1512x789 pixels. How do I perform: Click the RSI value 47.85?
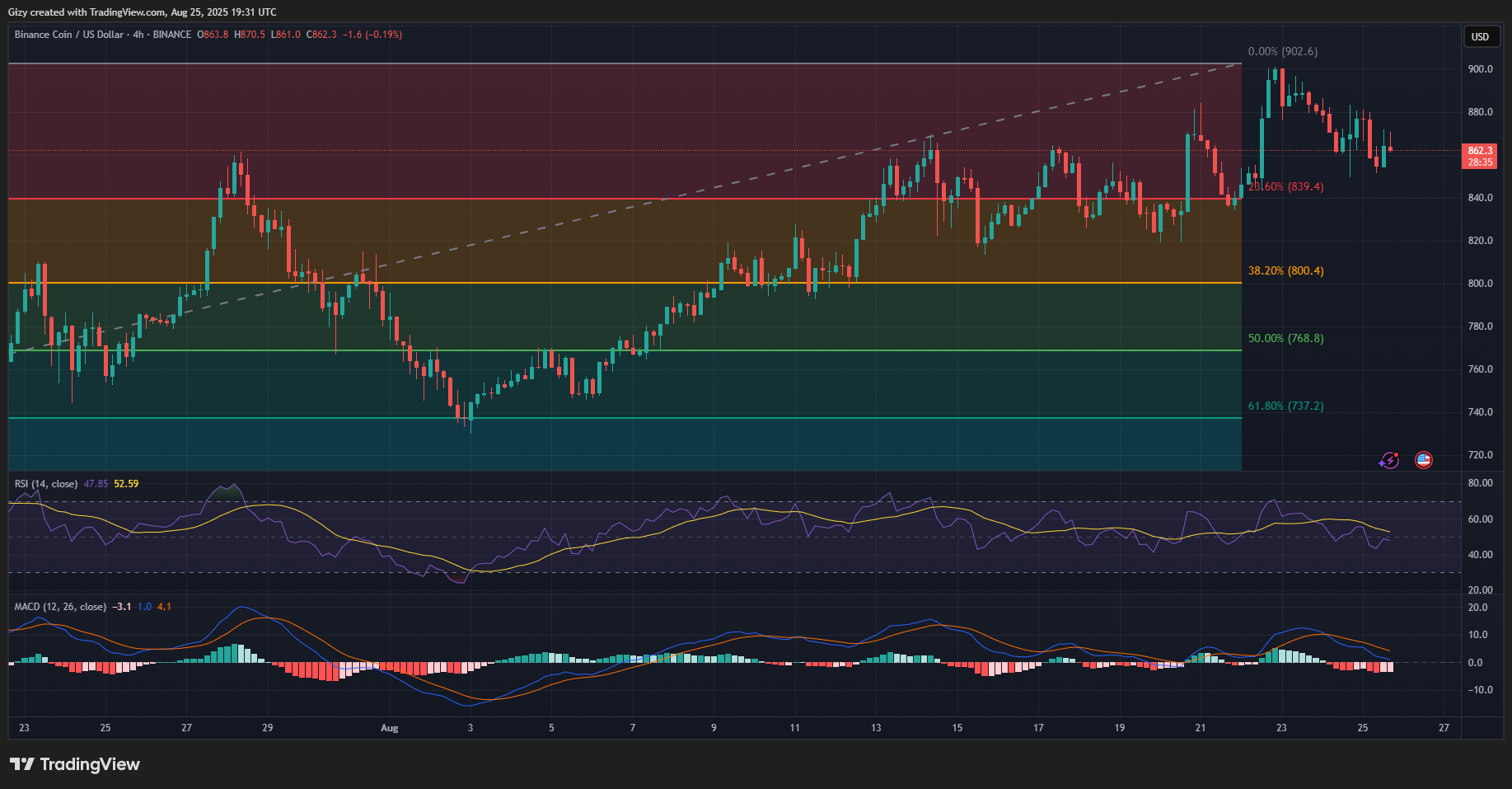(96, 484)
